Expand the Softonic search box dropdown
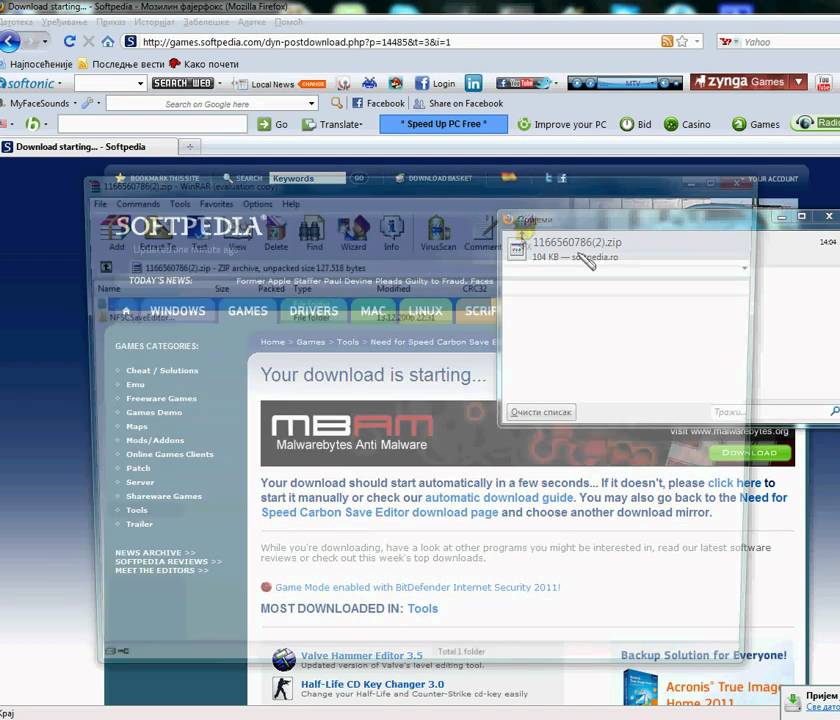Screen dimensions: 840x720 coord(141,83)
